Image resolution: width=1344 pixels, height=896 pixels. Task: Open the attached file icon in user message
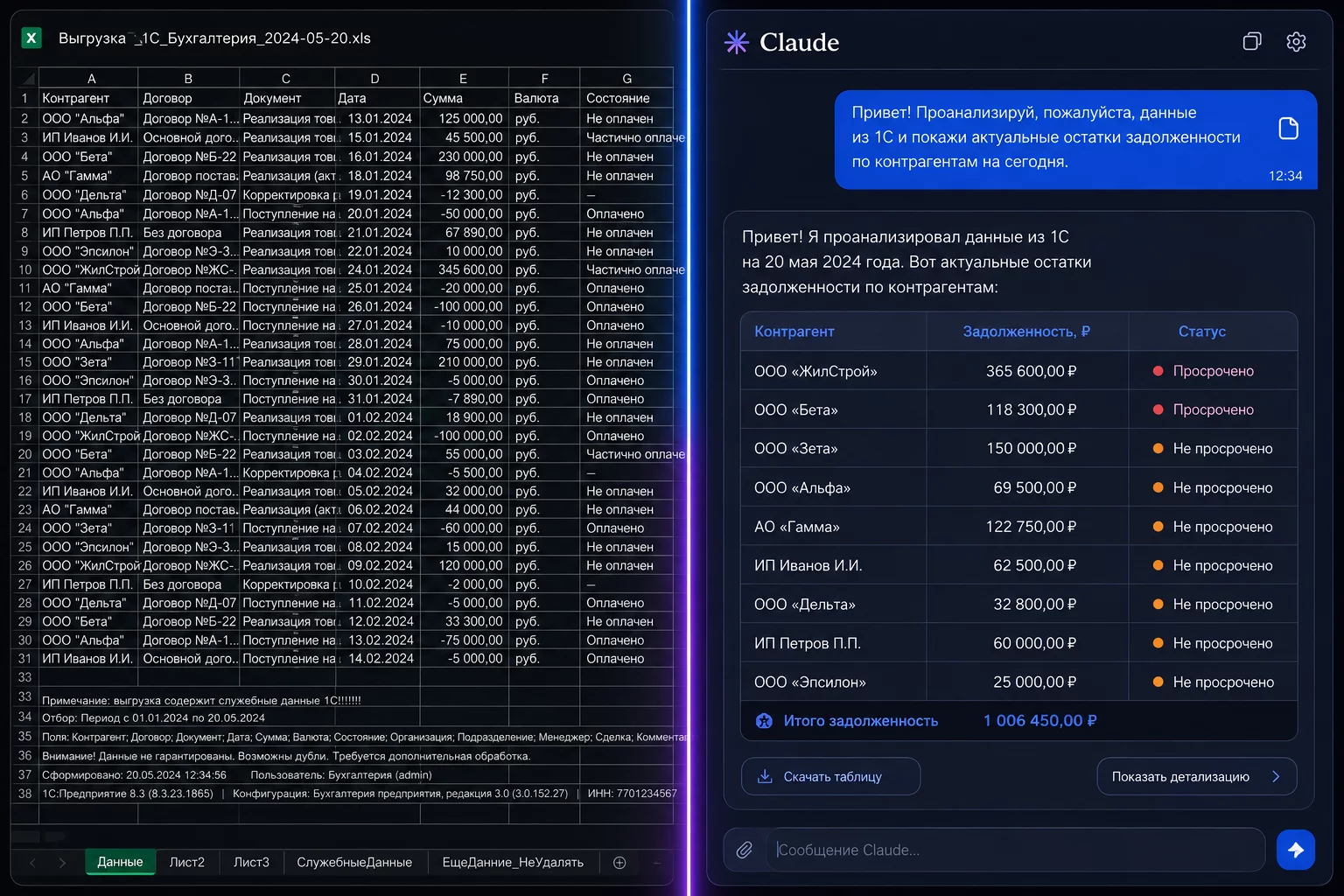(1288, 128)
